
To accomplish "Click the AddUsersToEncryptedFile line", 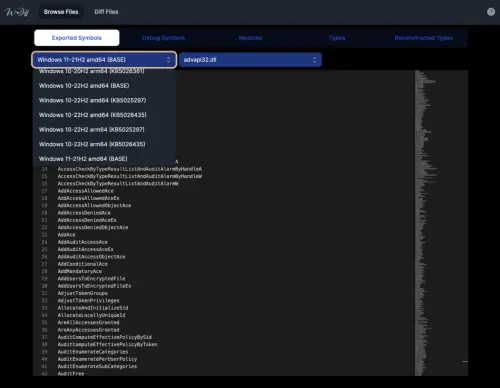I will point(91,279).
